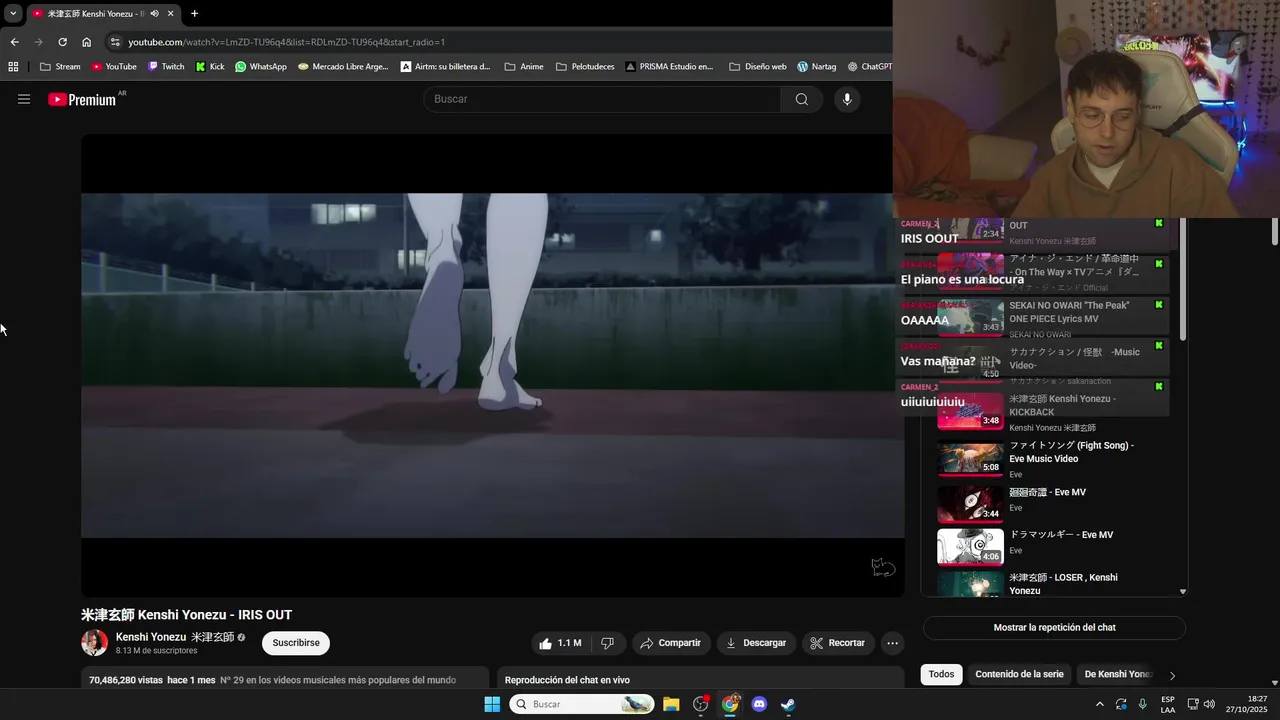The image size is (1280, 720).
Task: Open the Mercado Libre bookmark
Action: point(343,67)
